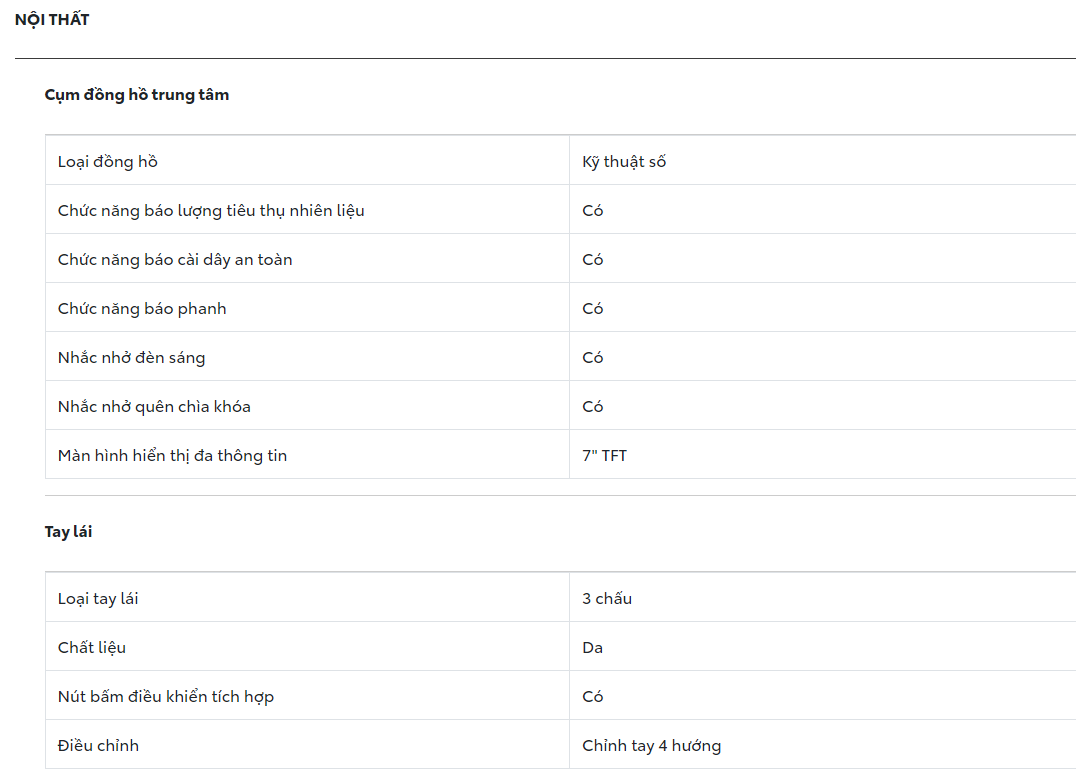Click the Chất liệu row label
Viewport: 1076px width, 780px height.
pyautogui.click(x=92, y=648)
